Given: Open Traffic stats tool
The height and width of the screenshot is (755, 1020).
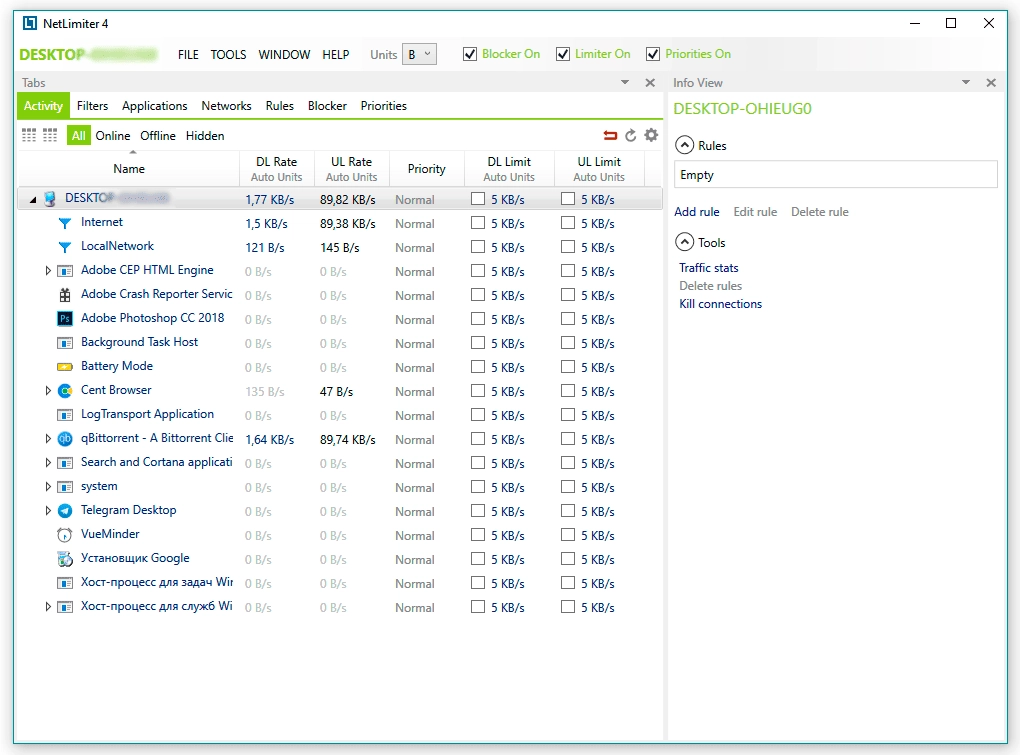Looking at the screenshot, I should (x=709, y=268).
